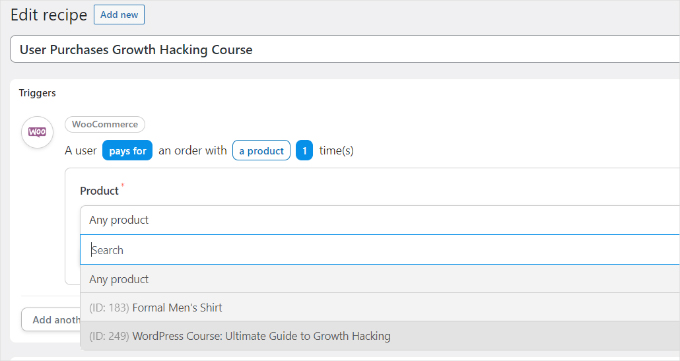680x361 pixels.
Task: Open the 'a product' token selector
Action: click(x=262, y=151)
